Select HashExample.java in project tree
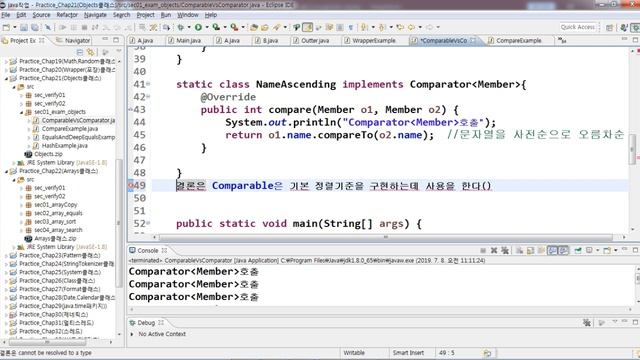Image resolution: width=640 pixels, height=360 pixels. pyautogui.click(x=64, y=145)
